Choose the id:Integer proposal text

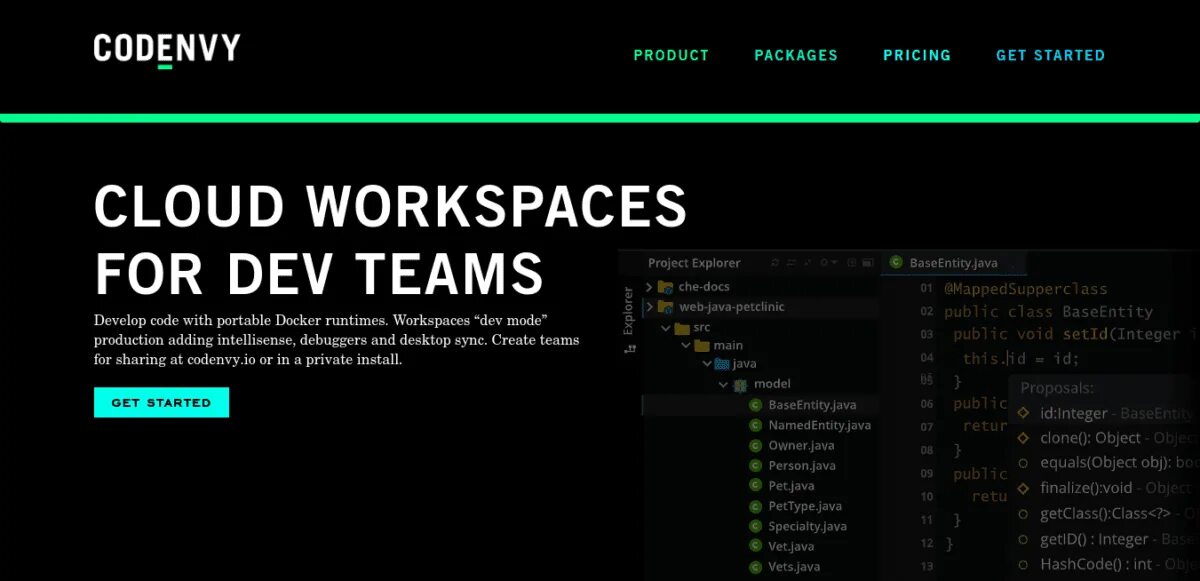click(1074, 413)
